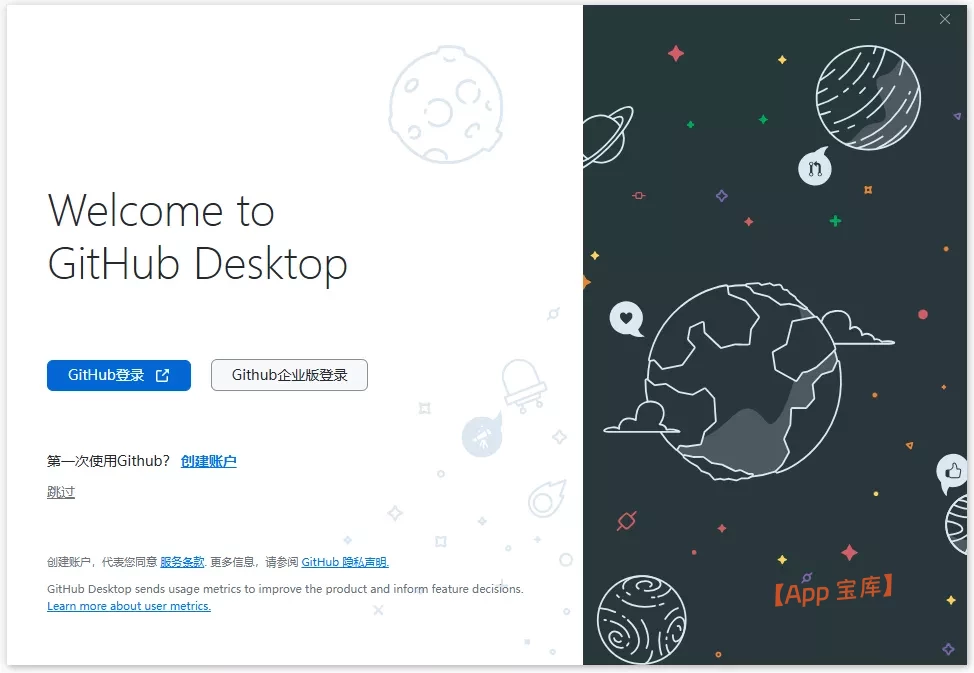This screenshot has height=673, width=974.
Task: Click the telescope bubble icon
Action: tap(482, 435)
